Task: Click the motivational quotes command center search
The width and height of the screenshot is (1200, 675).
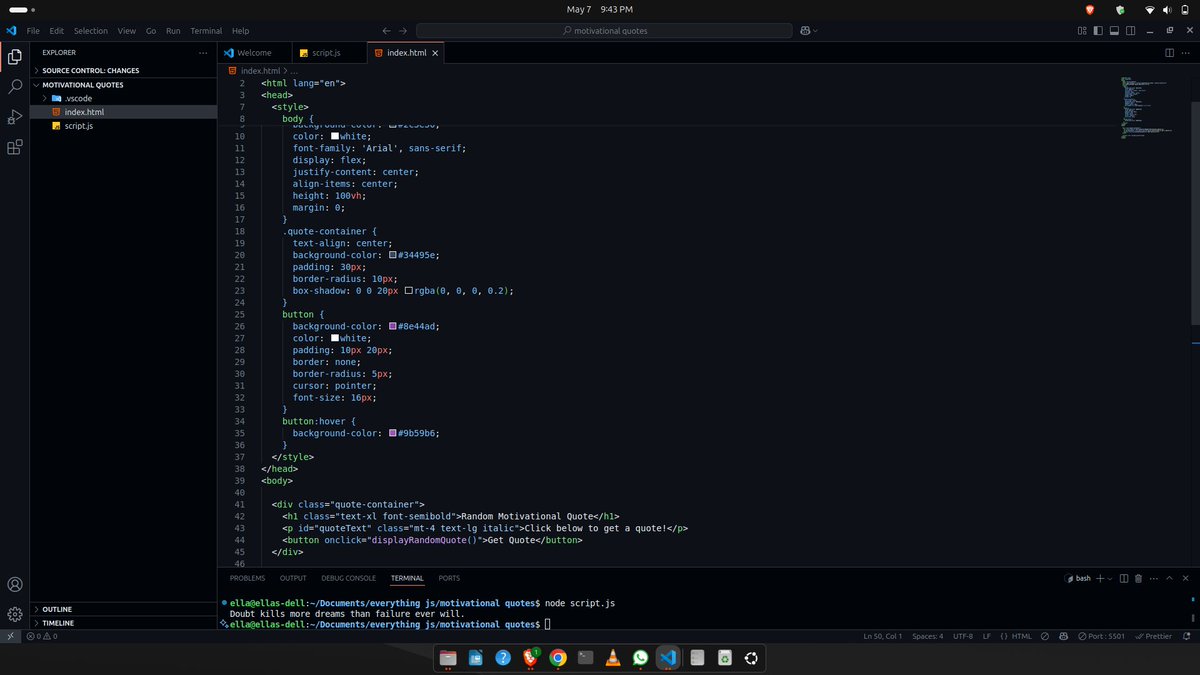Action: (603, 31)
